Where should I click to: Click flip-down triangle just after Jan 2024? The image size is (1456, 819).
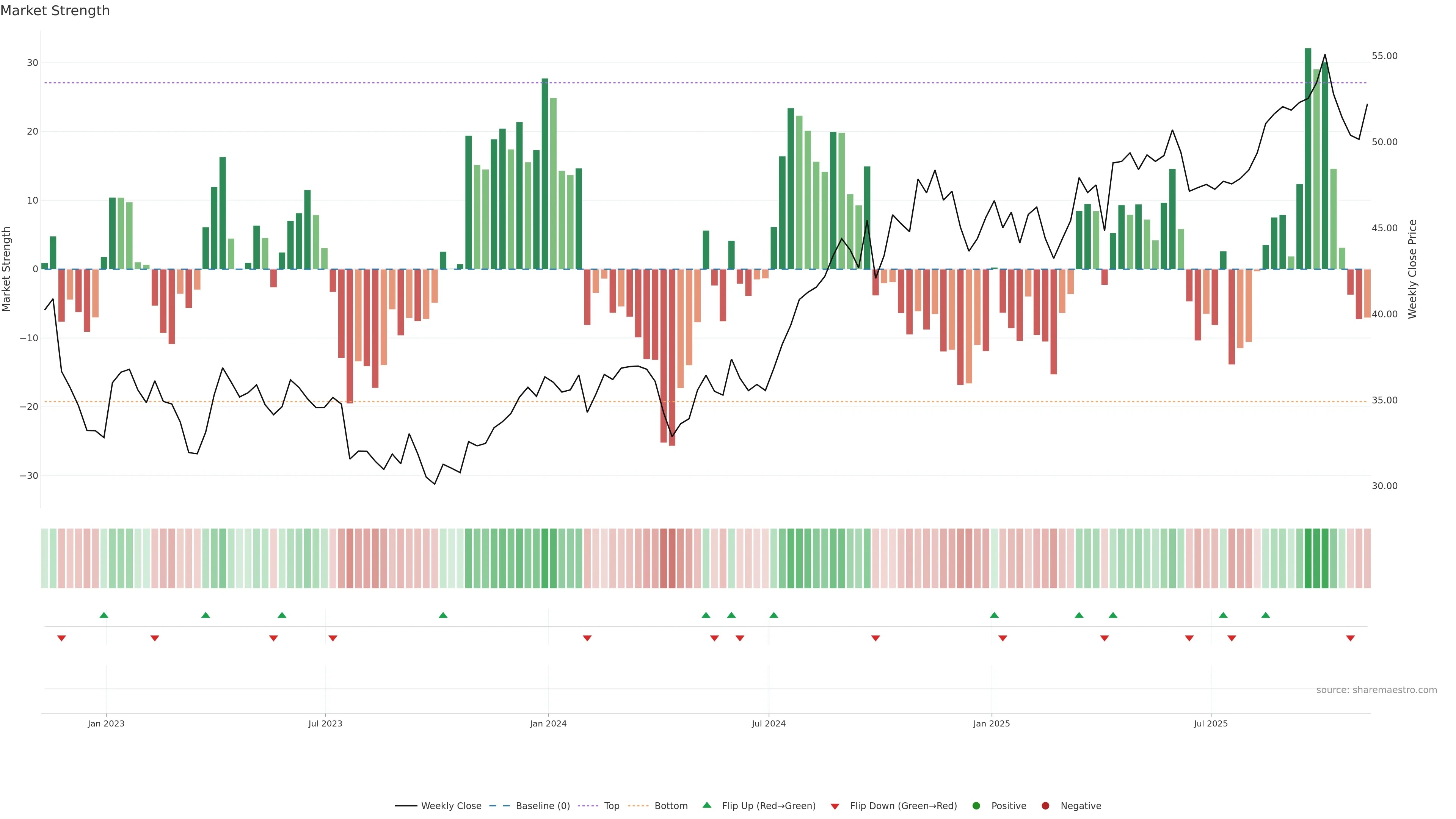click(587, 638)
